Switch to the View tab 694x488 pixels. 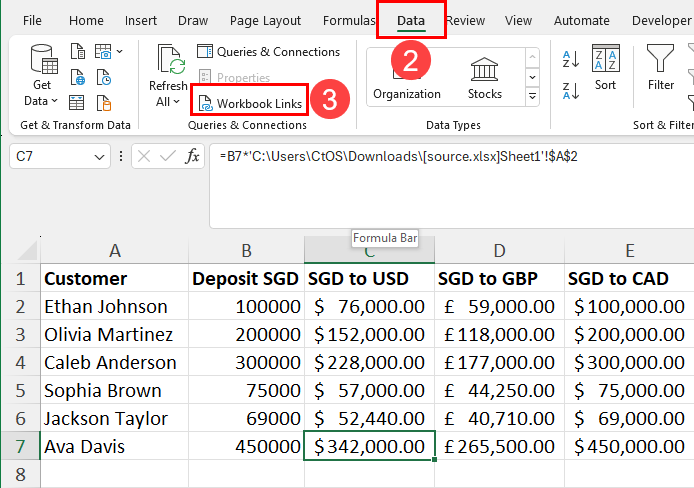[x=518, y=20]
